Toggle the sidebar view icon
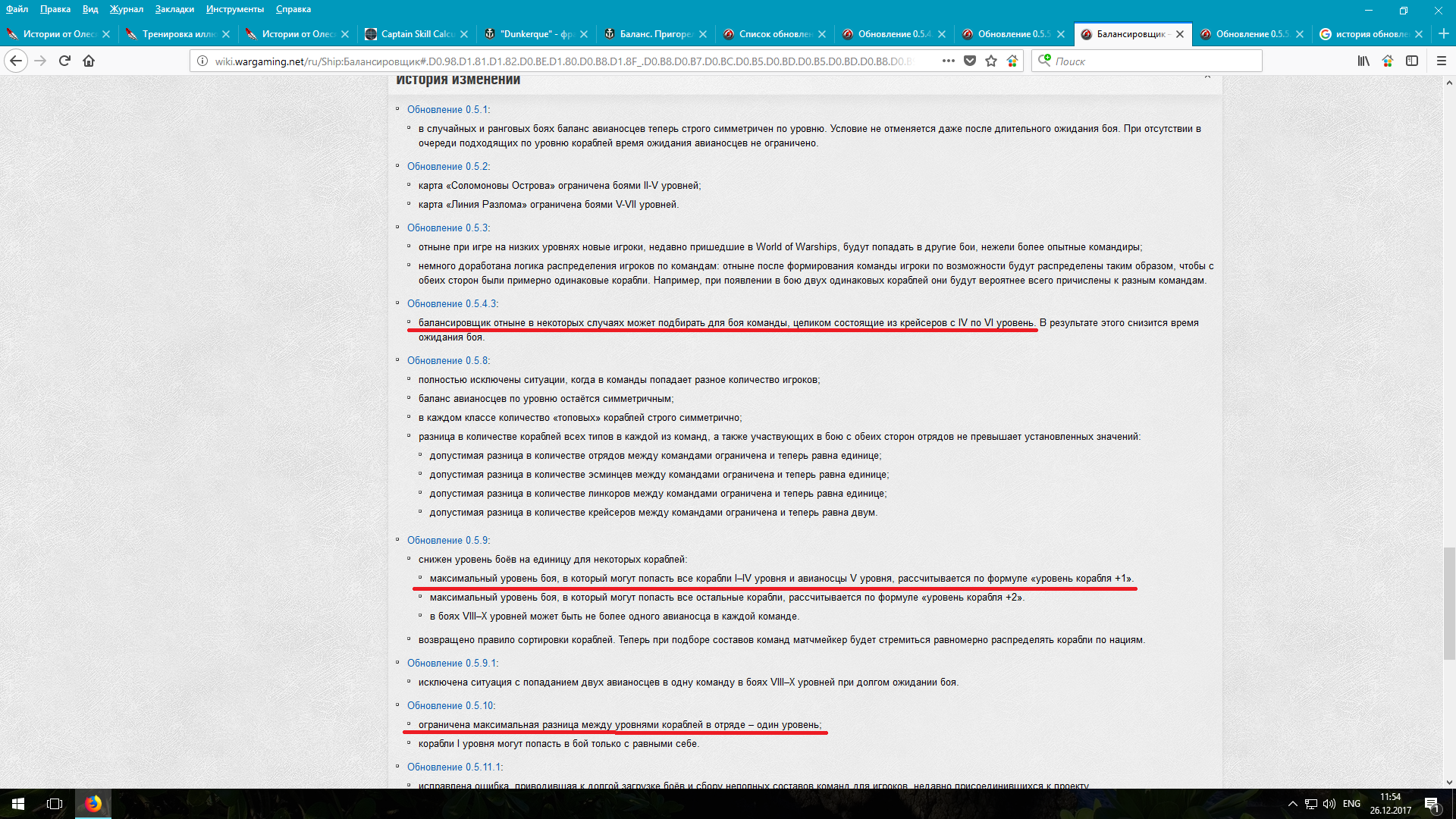 point(1412,61)
